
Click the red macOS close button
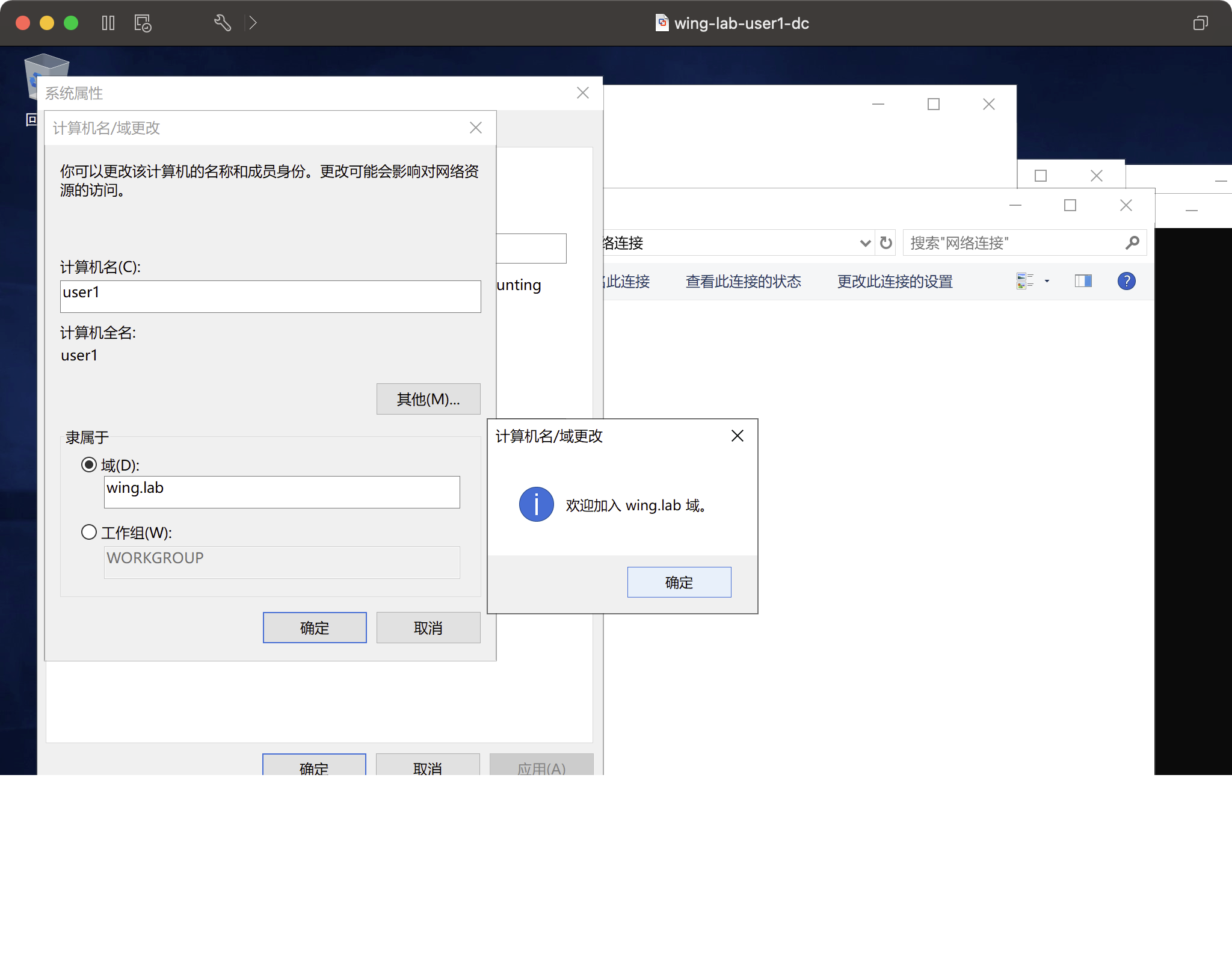click(x=23, y=23)
